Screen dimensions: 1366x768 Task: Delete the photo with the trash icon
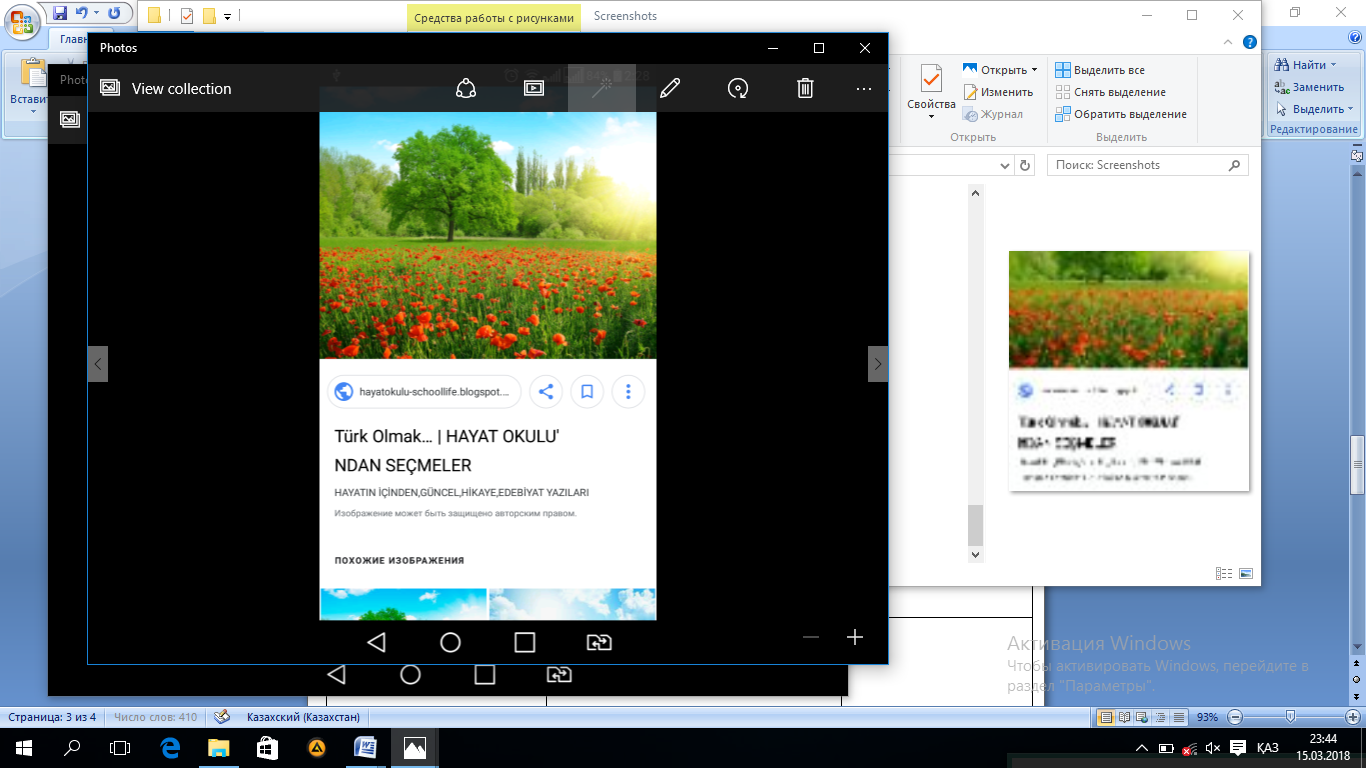[805, 88]
